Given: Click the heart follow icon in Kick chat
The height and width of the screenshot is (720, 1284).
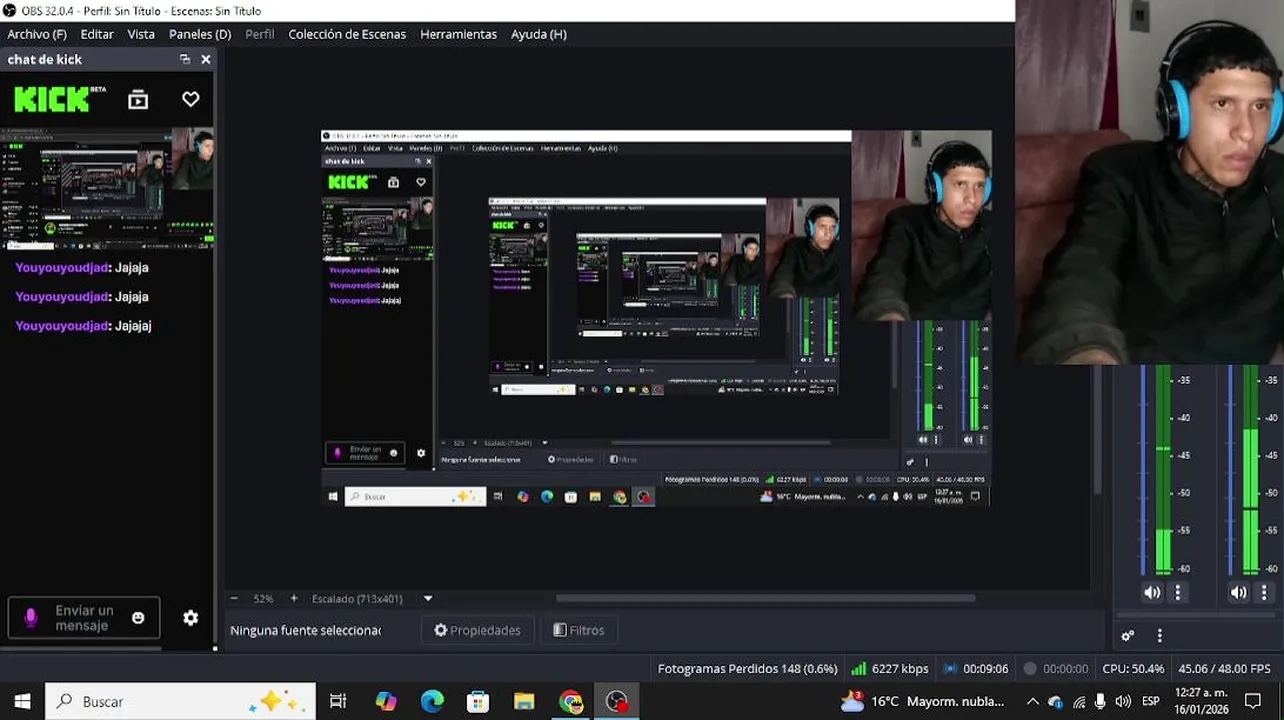Looking at the screenshot, I should (x=190, y=99).
